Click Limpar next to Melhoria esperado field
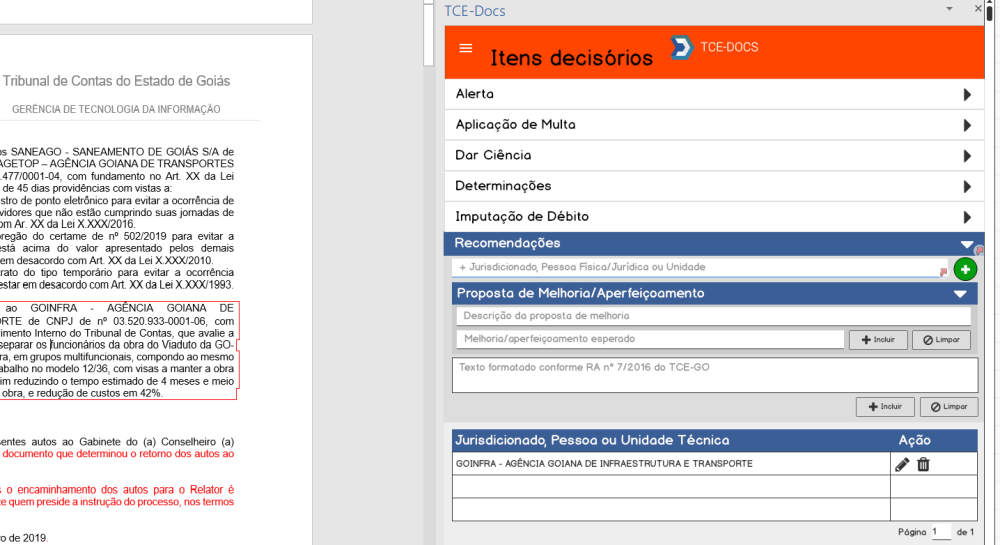This screenshot has height=545, width=1000. (941, 340)
